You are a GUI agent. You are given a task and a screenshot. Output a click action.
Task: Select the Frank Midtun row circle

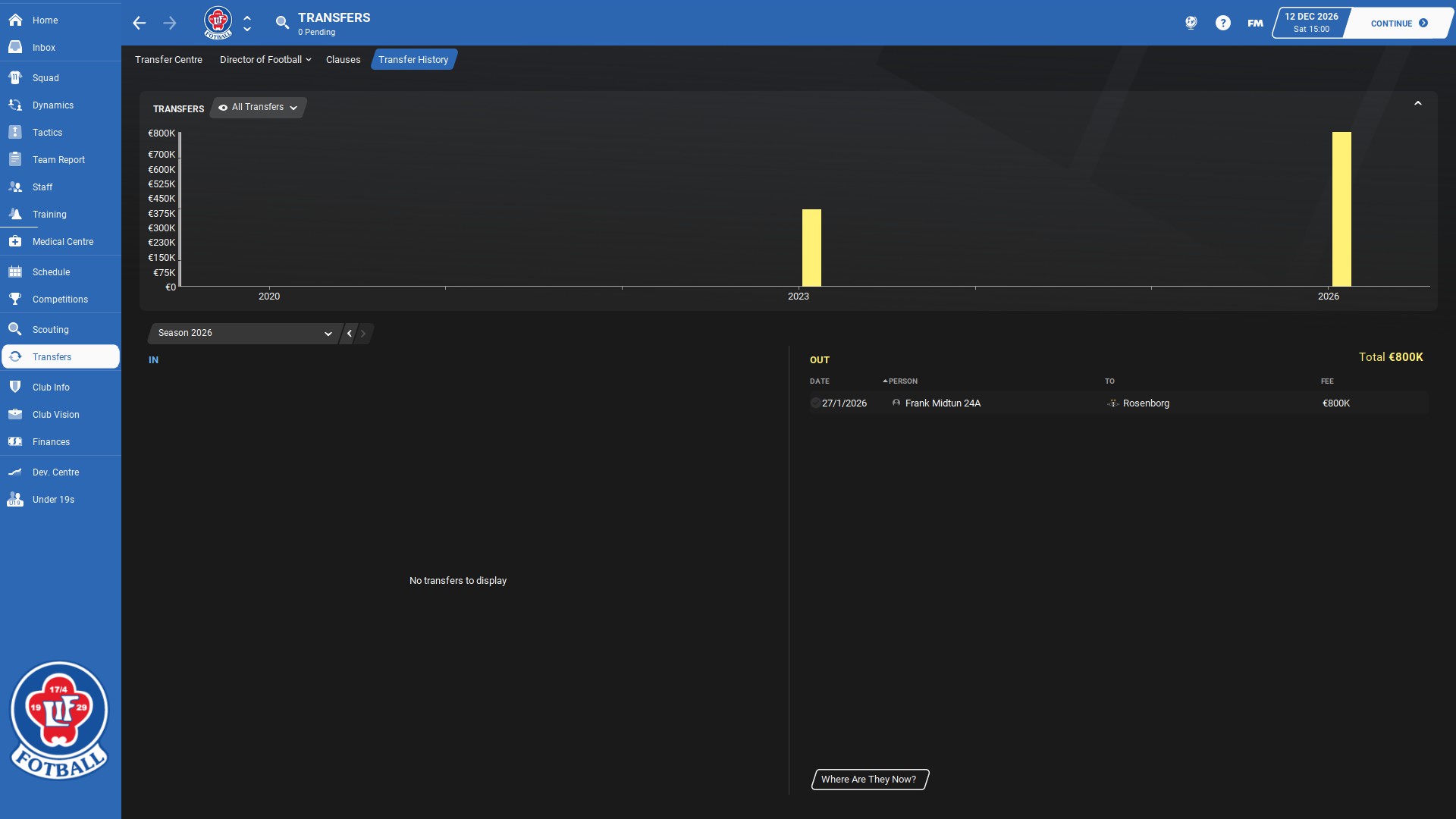[x=815, y=403]
